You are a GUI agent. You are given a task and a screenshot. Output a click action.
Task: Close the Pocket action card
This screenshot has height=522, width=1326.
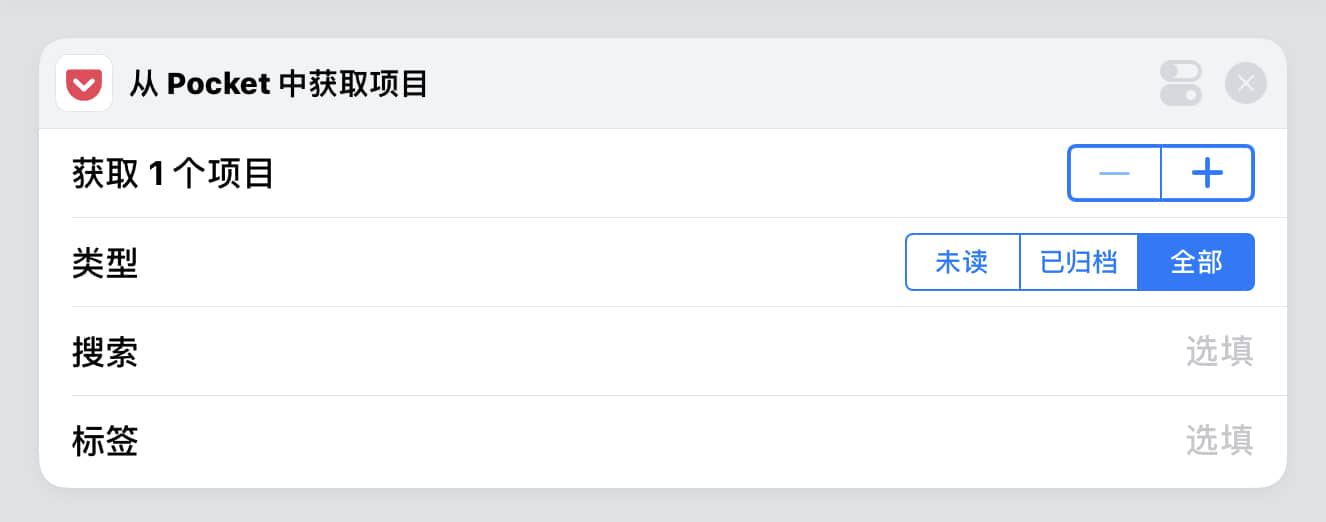pyautogui.click(x=1245, y=83)
